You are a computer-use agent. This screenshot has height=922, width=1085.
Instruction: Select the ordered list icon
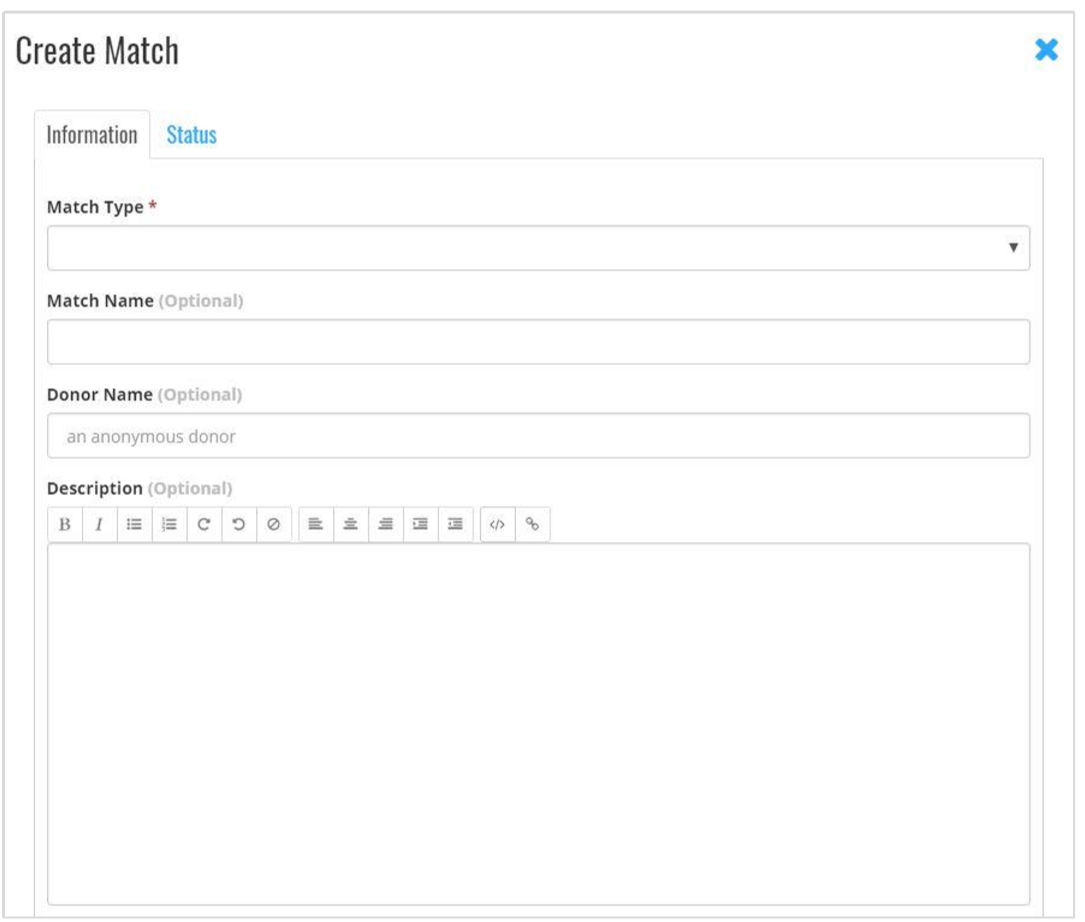click(170, 523)
